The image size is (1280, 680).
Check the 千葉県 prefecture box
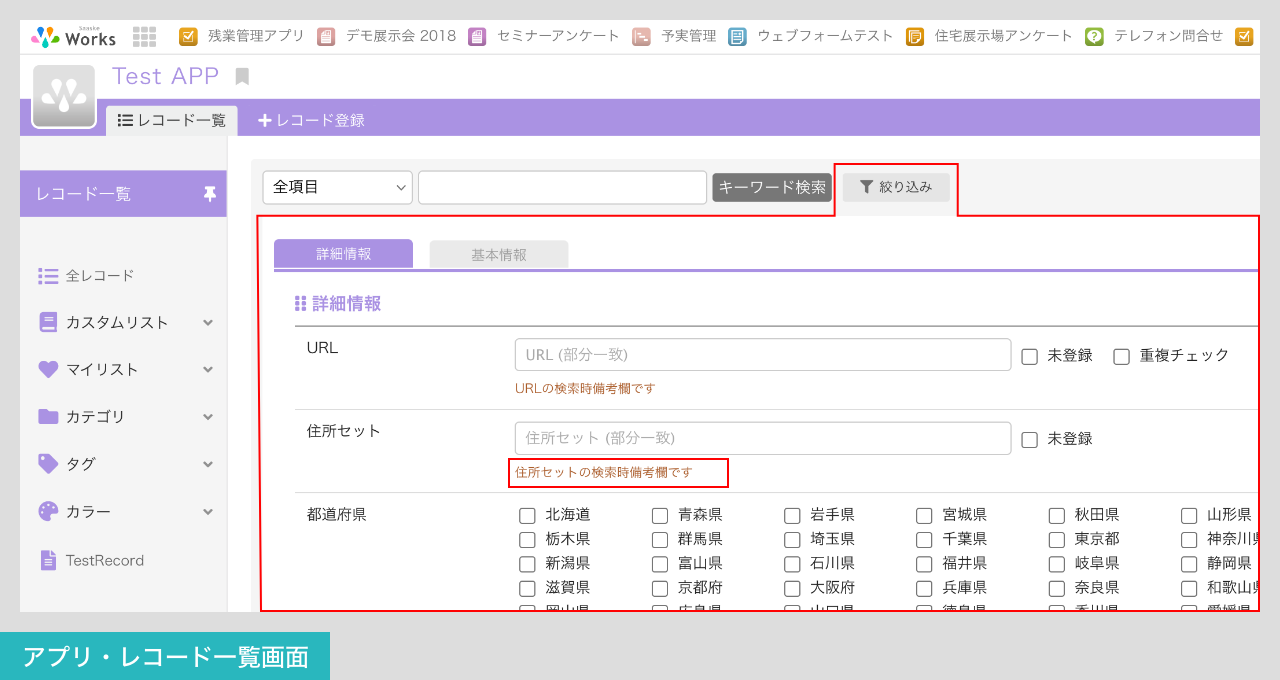(924, 540)
